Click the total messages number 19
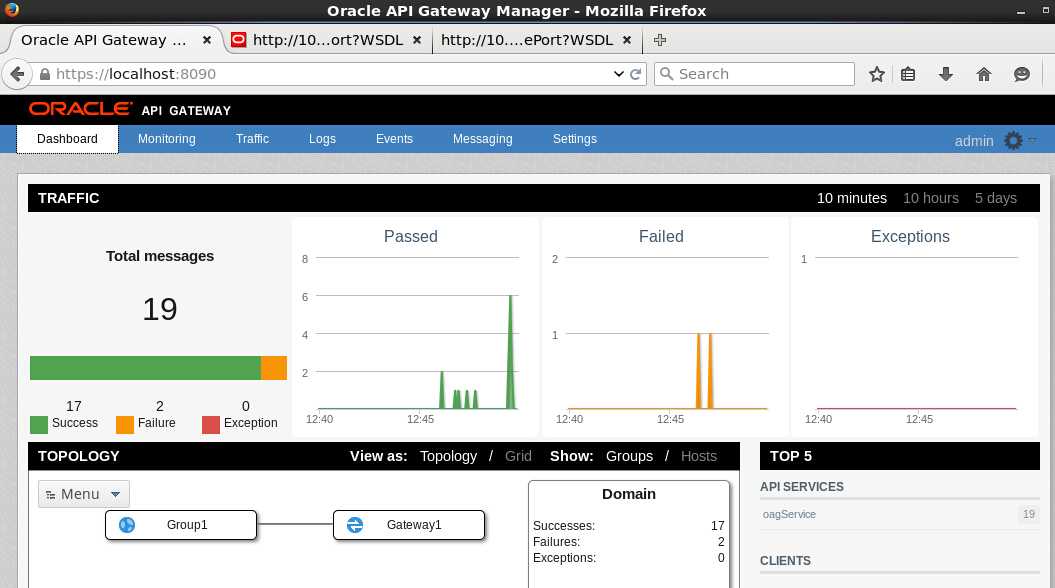Screen dimensions: 1055x588 pos(159,309)
